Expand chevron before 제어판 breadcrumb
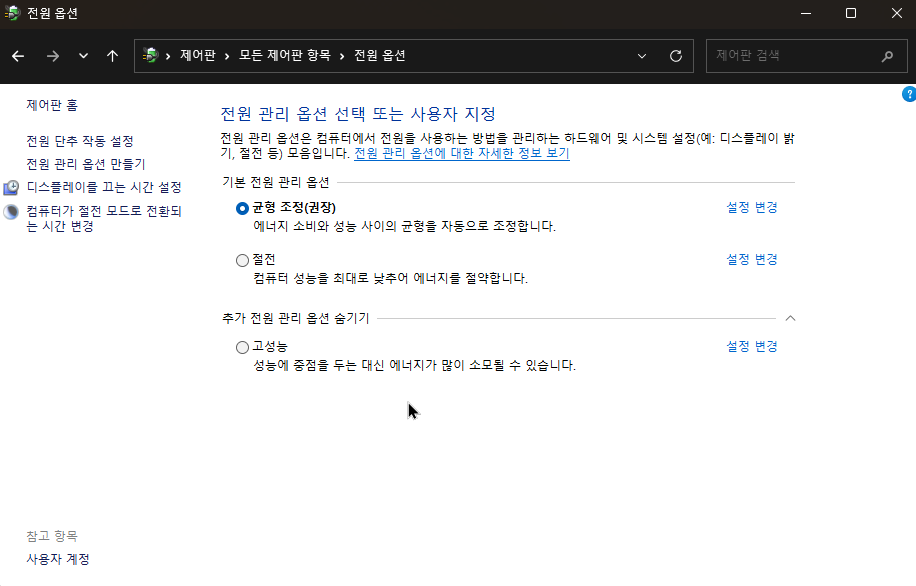 pos(168,56)
